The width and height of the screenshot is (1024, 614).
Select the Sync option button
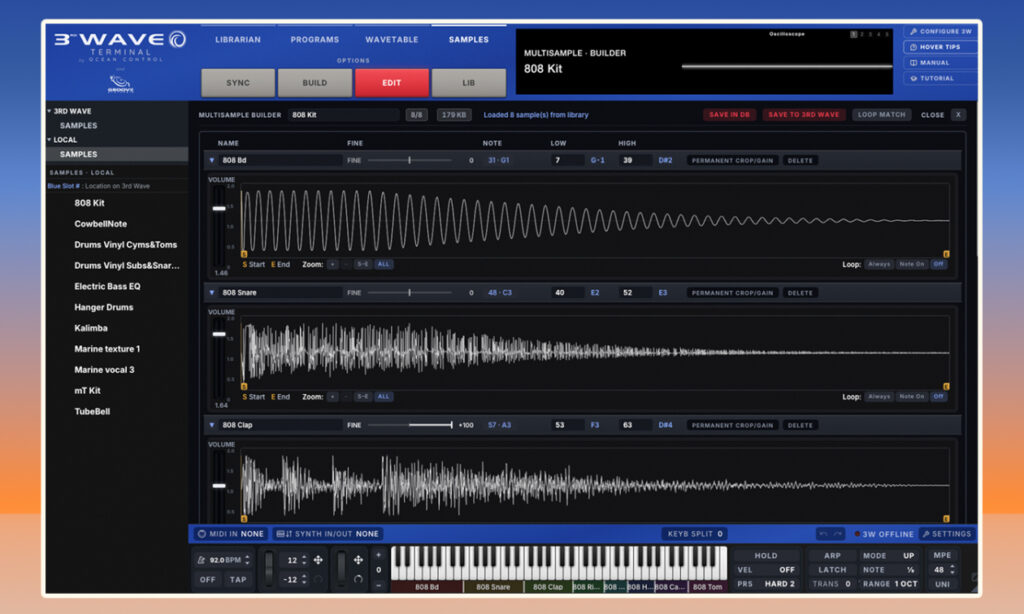click(x=238, y=83)
